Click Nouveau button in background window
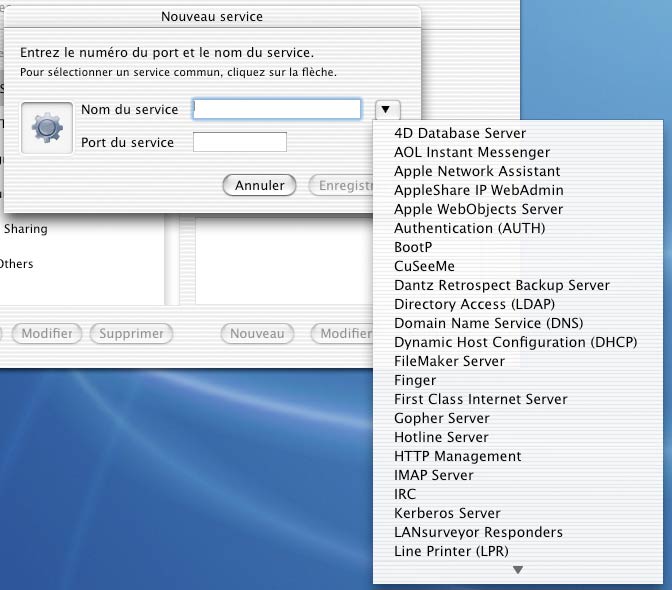This screenshot has width=672, height=590. pyautogui.click(x=257, y=333)
